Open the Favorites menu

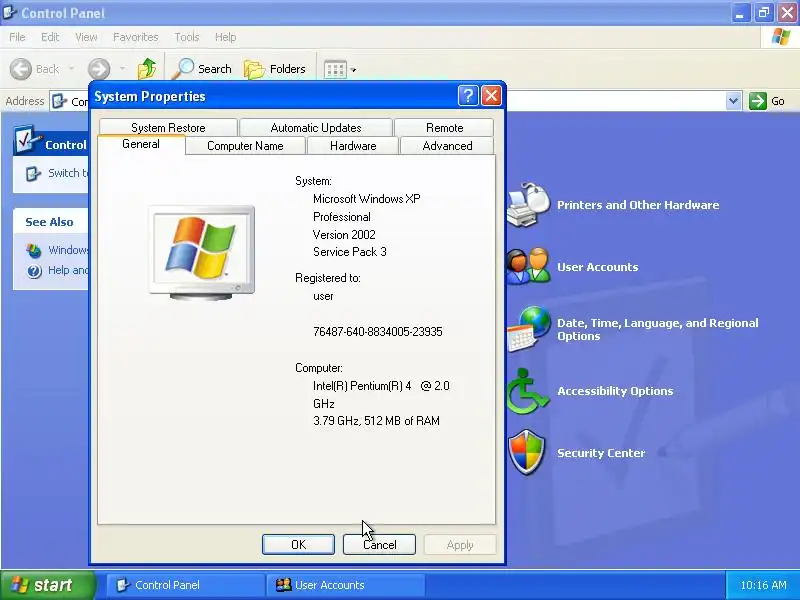pyautogui.click(x=136, y=37)
